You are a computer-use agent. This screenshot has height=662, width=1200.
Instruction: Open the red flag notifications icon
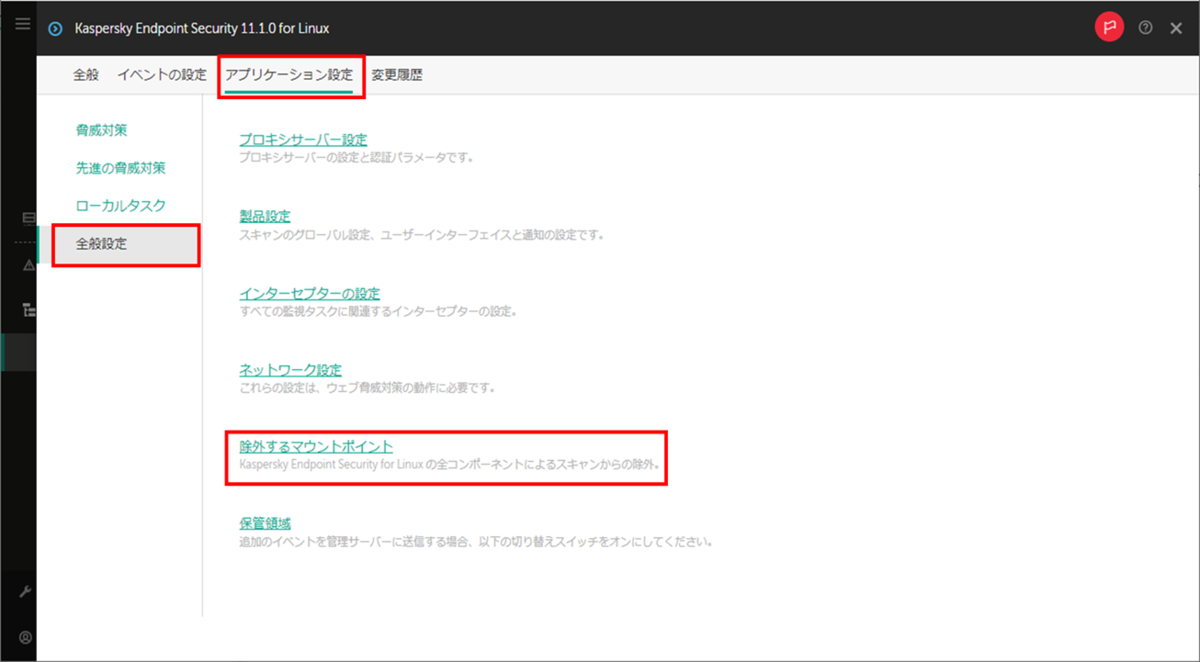pyautogui.click(x=1108, y=28)
